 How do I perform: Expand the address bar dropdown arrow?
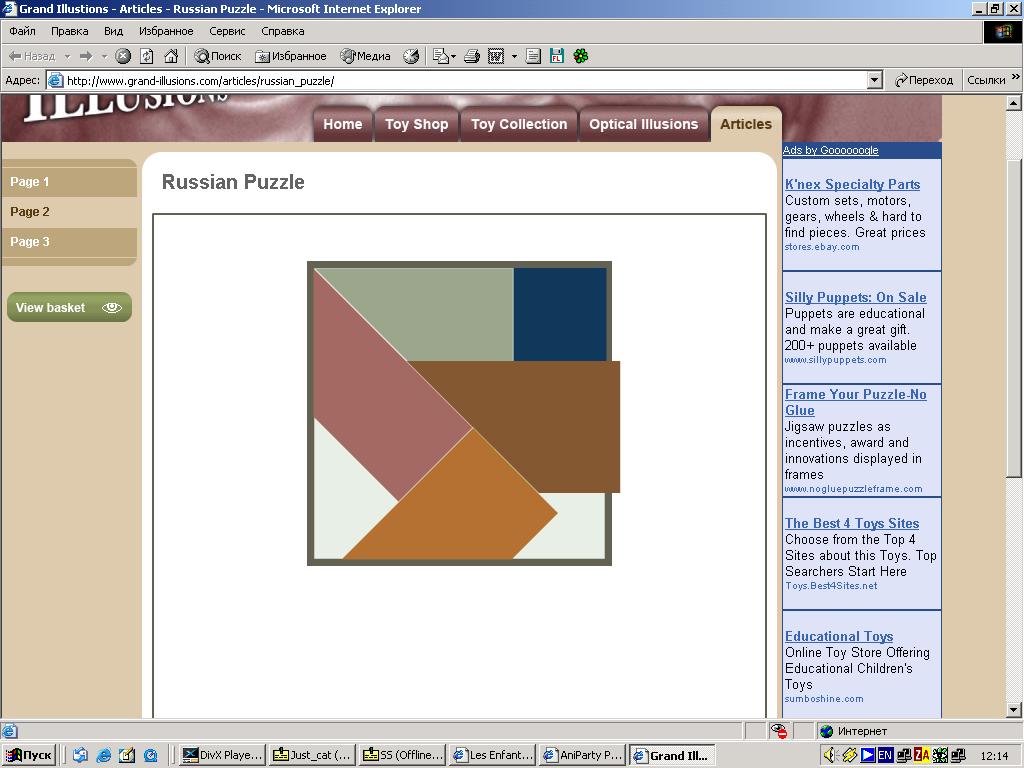tap(874, 80)
